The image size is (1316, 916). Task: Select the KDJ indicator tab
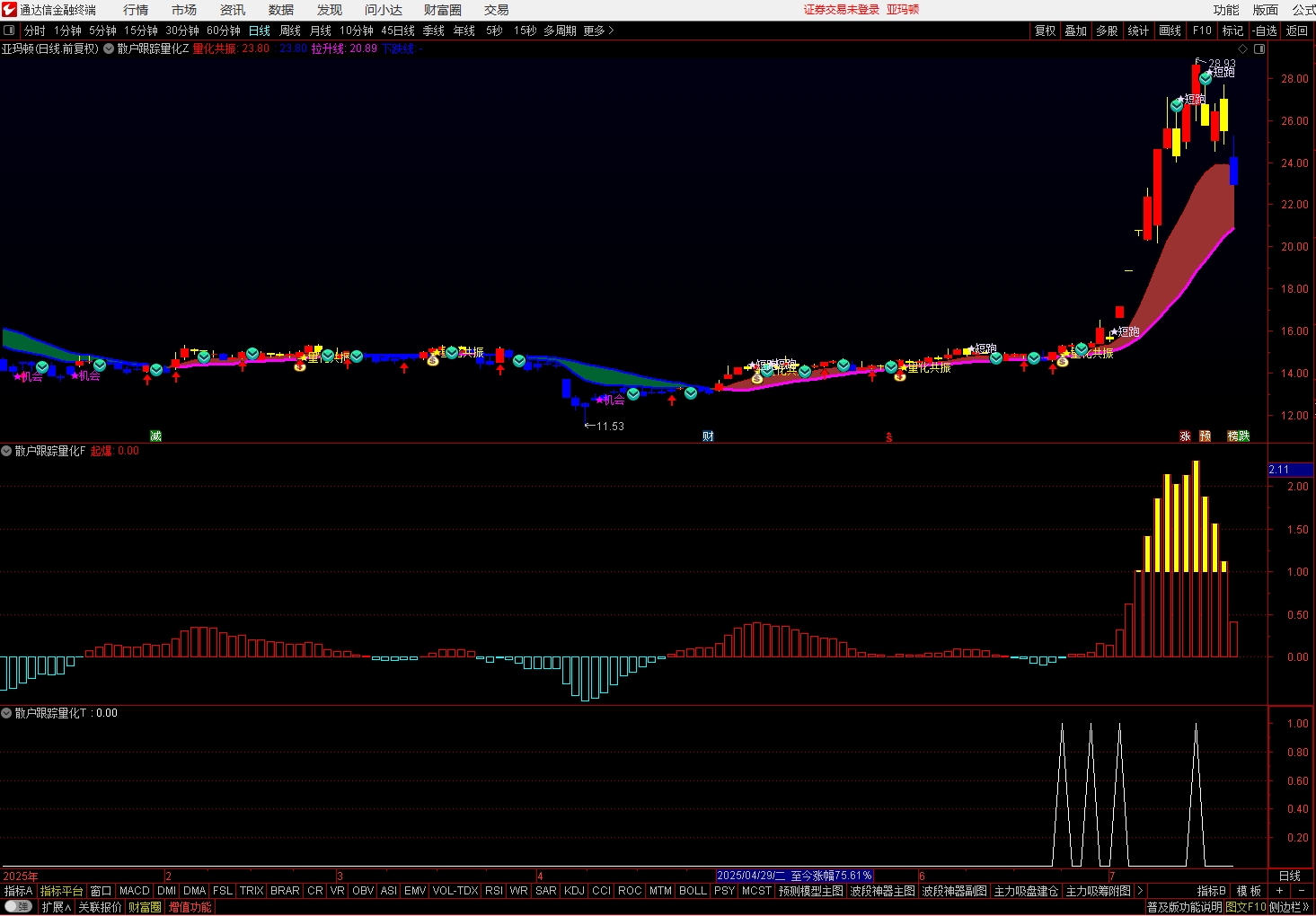[574, 891]
